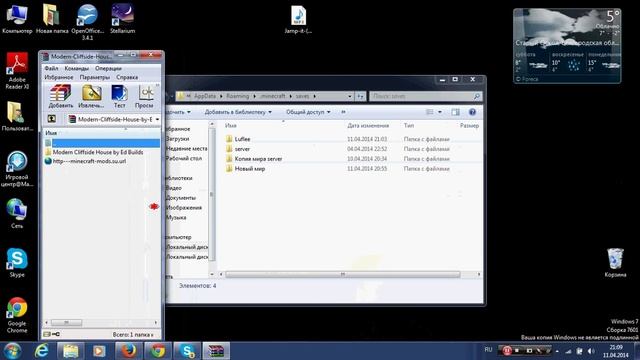Select the Новая папка desktop folder
640x360 pixels.
pos(52,19)
